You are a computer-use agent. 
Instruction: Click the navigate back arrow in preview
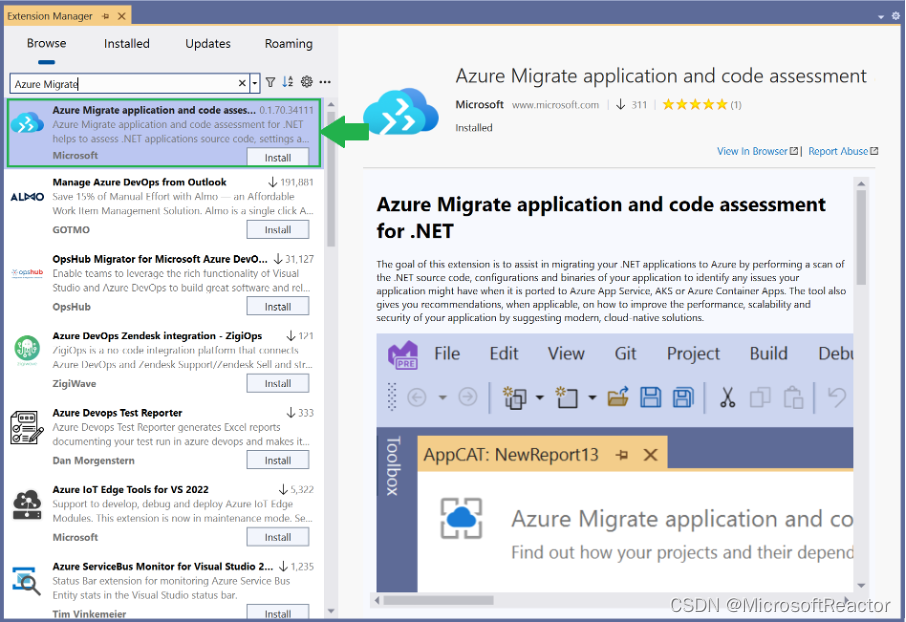pos(417,397)
